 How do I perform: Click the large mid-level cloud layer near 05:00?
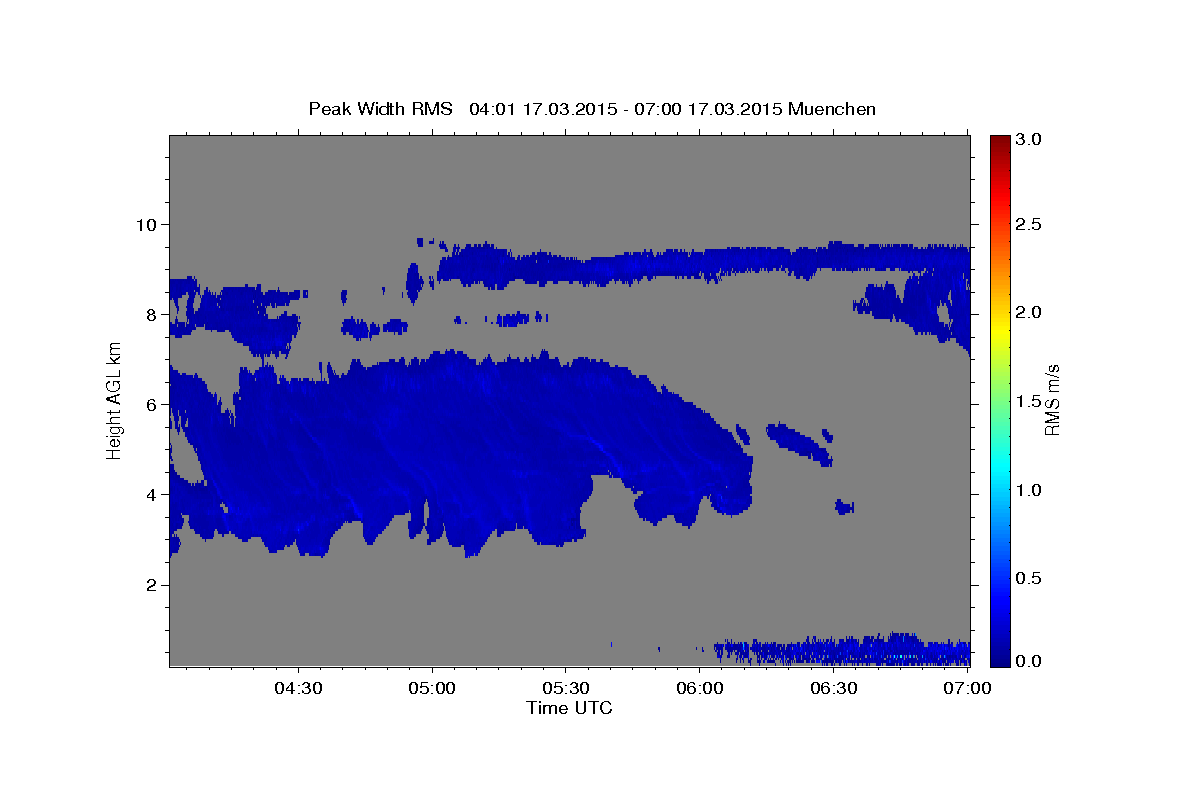tap(440, 450)
